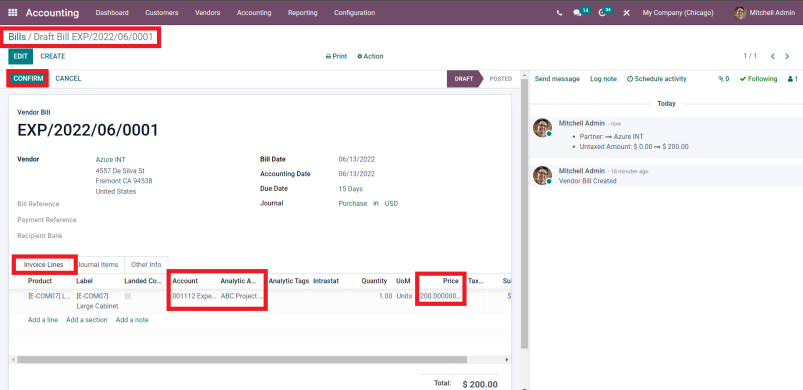Click the phone call icon

559,13
